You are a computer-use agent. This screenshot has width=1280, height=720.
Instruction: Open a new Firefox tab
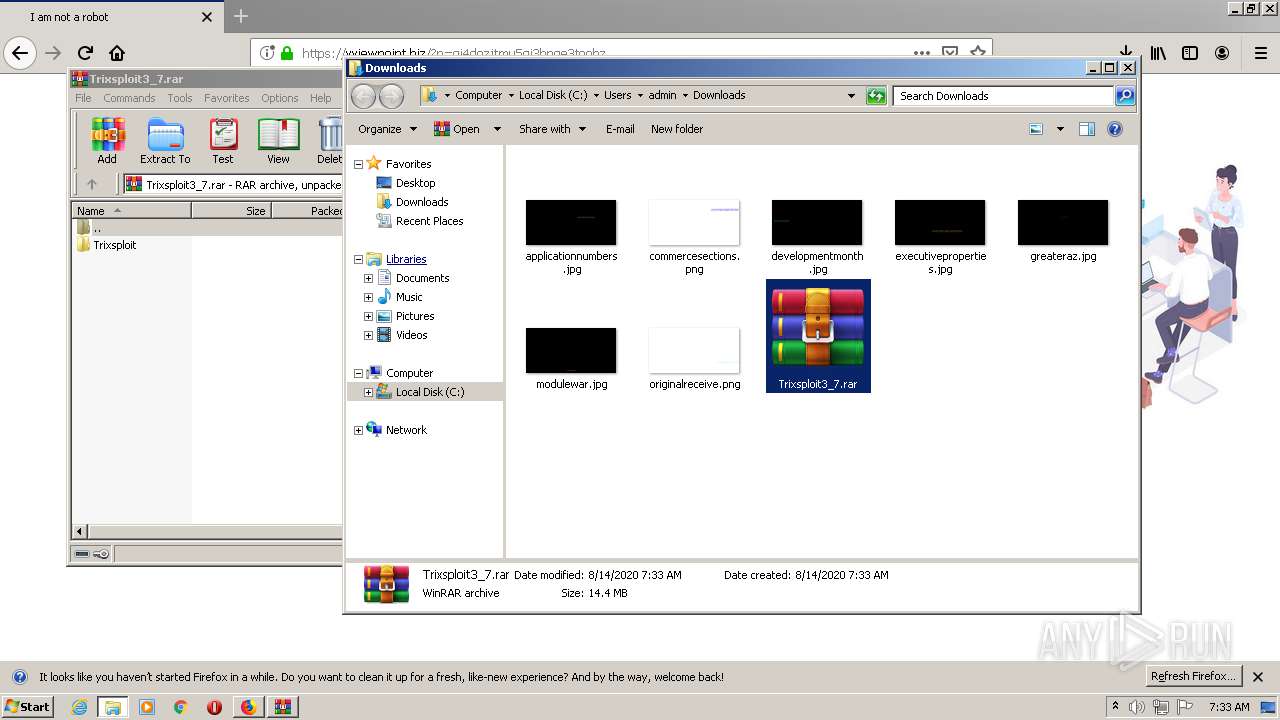240,16
